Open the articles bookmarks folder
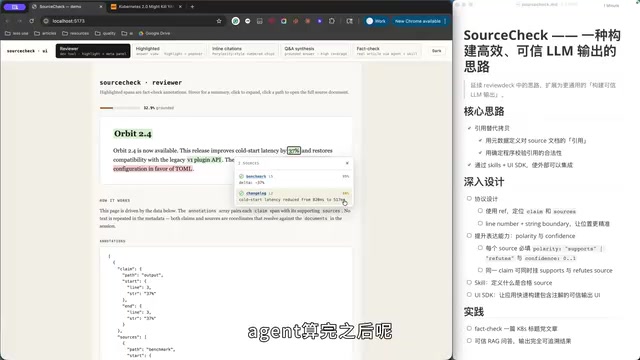Image resolution: width=640 pixels, height=360 pixels. tap(45, 33)
